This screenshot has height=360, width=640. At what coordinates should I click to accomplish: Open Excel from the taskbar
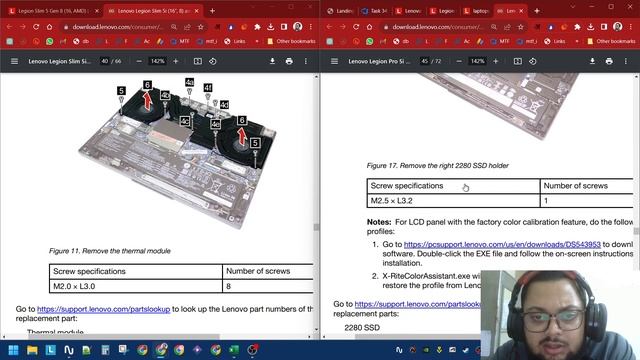click(234, 350)
